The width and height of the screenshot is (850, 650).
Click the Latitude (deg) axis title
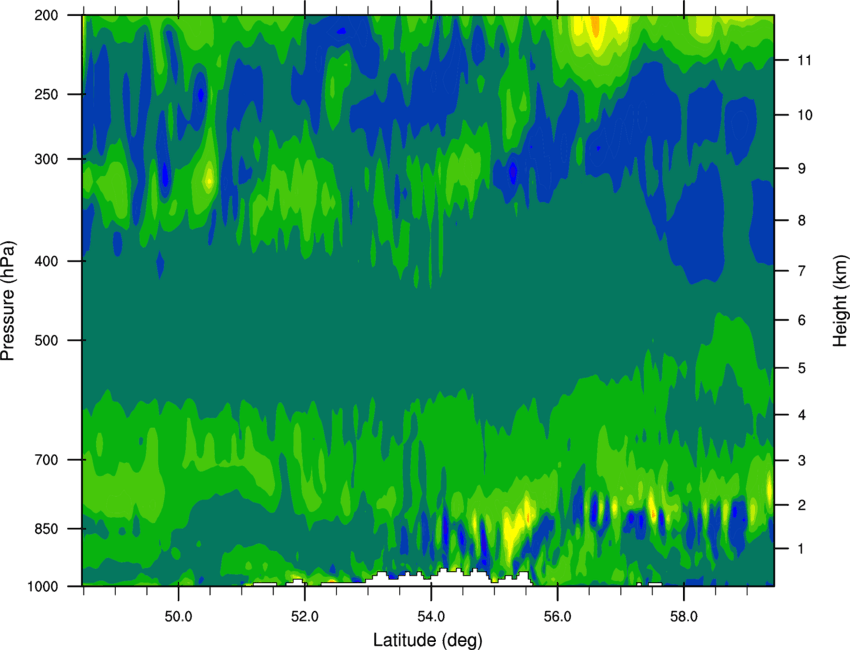pos(428,640)
